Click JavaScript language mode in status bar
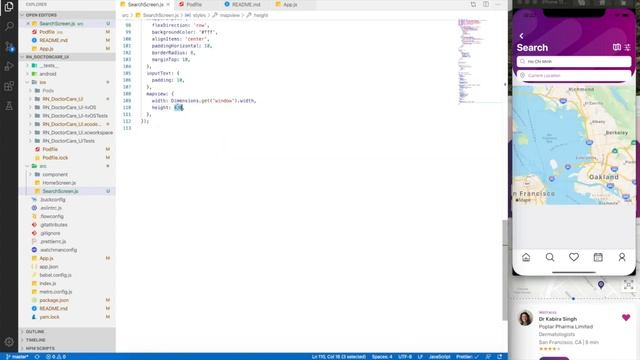Screen dimensions: 640x360 [439, 357]
